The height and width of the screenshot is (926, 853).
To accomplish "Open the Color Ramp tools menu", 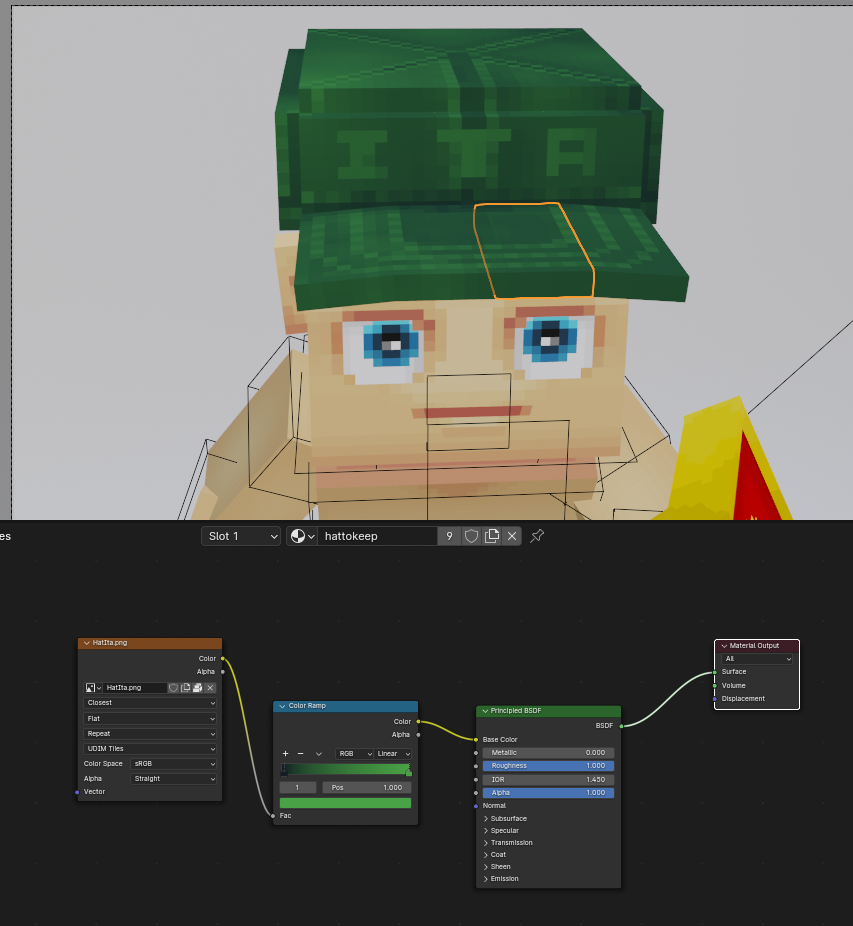I will click(x=319, y=754).
